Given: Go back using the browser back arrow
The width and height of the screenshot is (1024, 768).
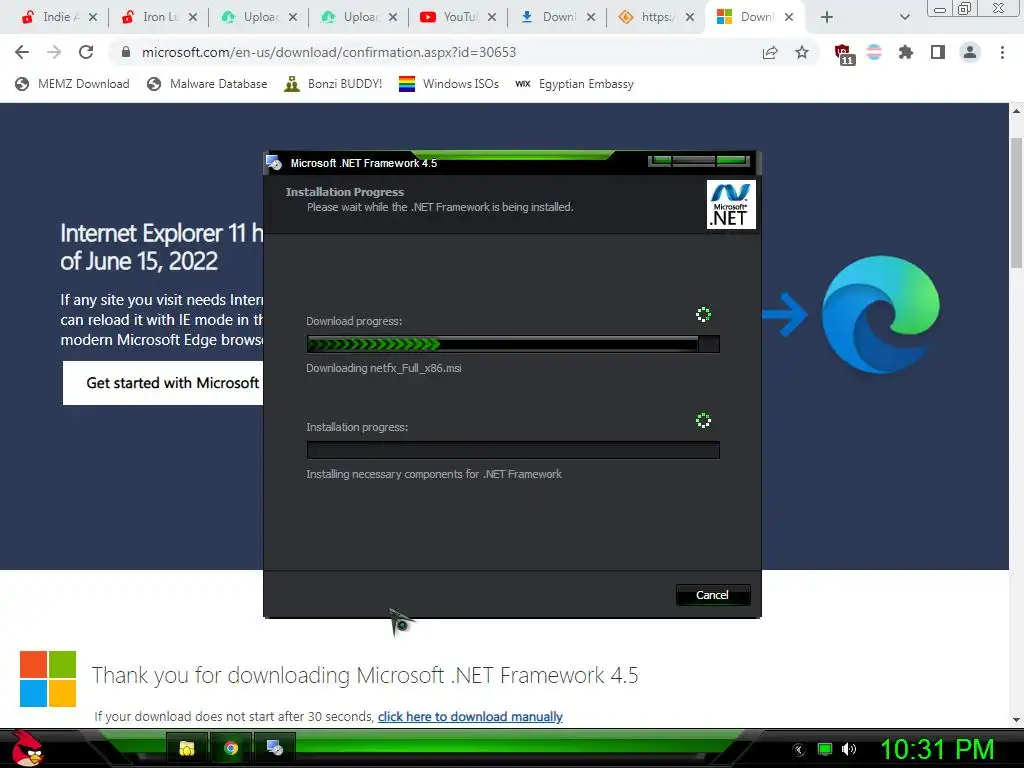Looking at the screenshot, I should coord(22,52).
